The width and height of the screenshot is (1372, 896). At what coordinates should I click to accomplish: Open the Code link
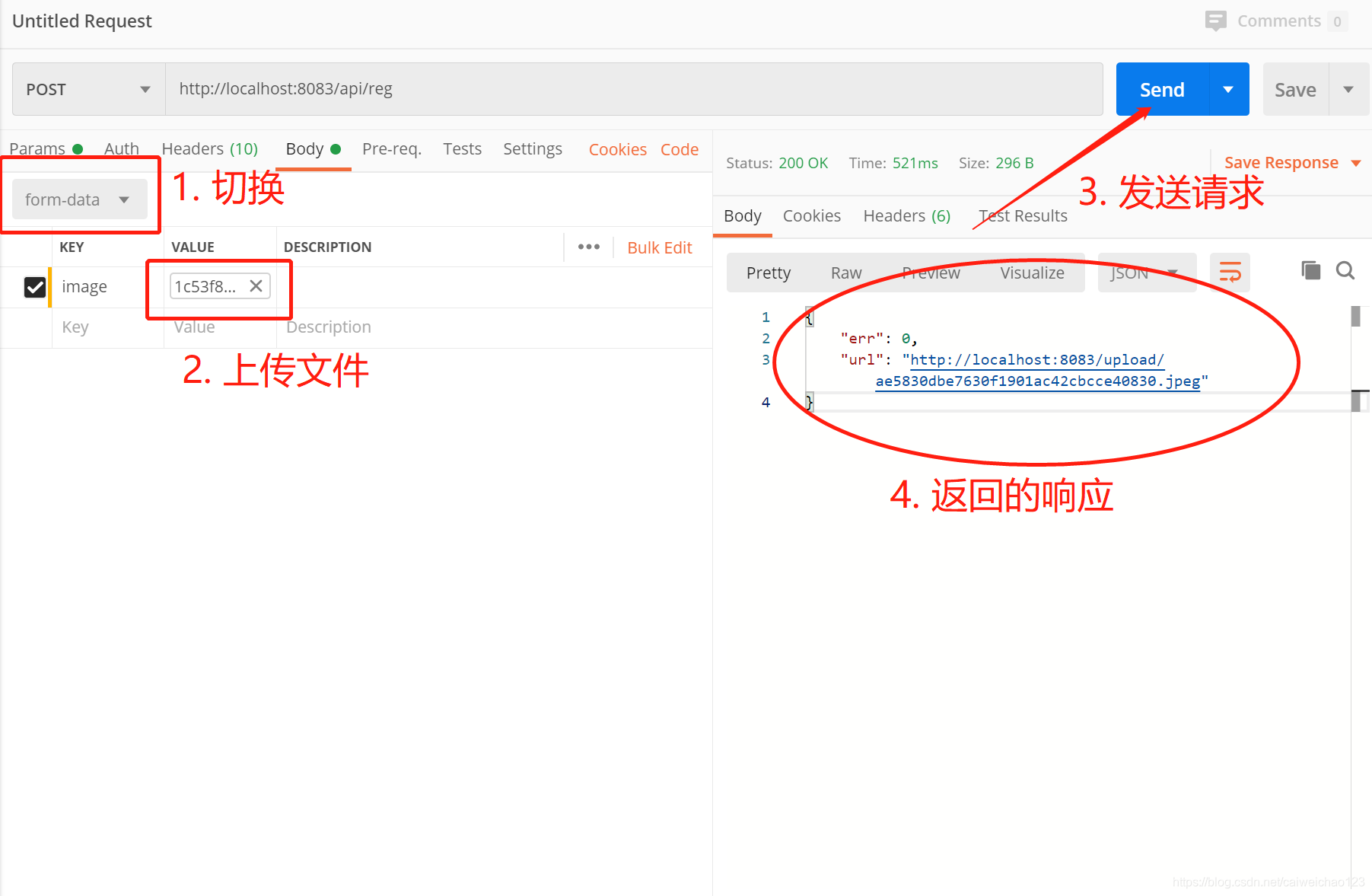pos(680,149)
